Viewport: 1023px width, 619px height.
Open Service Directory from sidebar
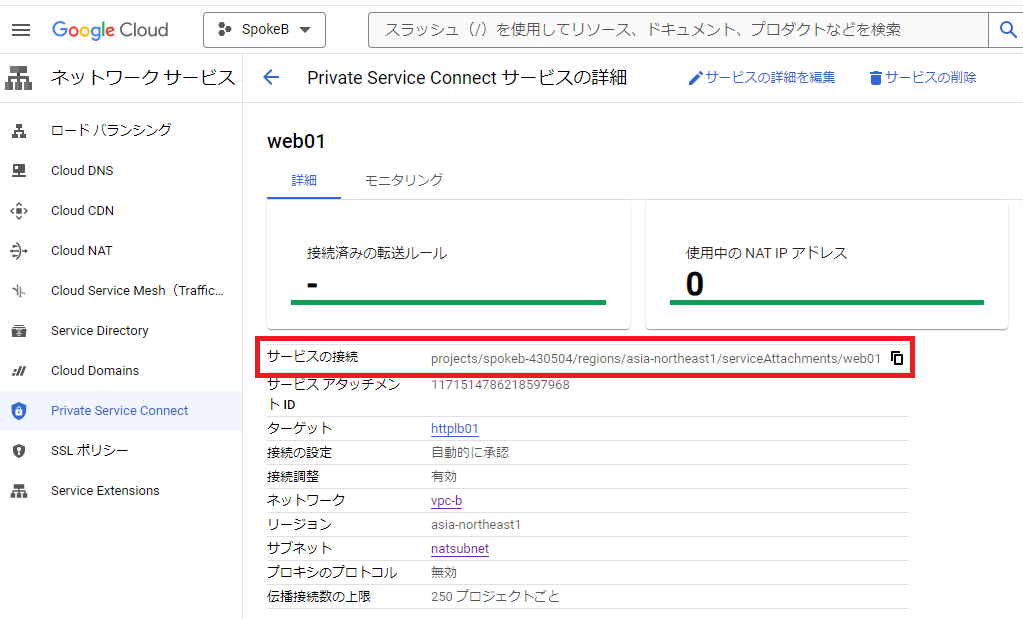tap(99, 331)
